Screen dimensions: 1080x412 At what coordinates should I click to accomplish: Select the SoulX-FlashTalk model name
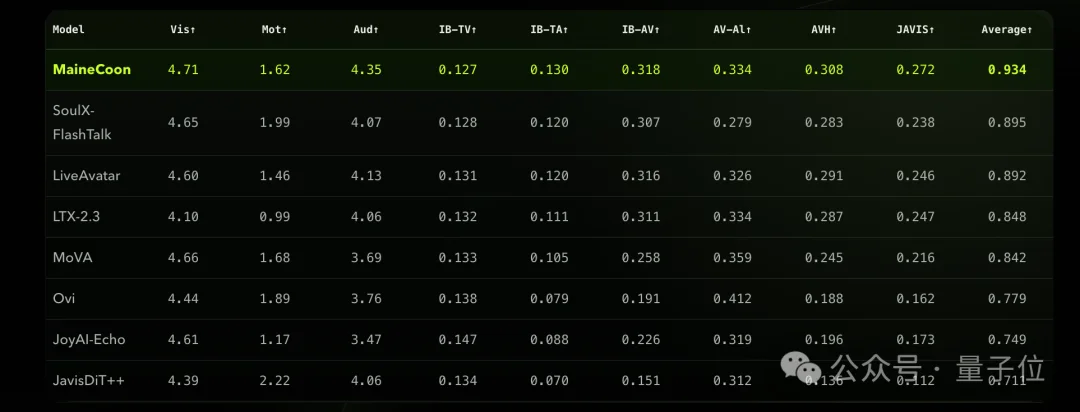coord(82,122)
